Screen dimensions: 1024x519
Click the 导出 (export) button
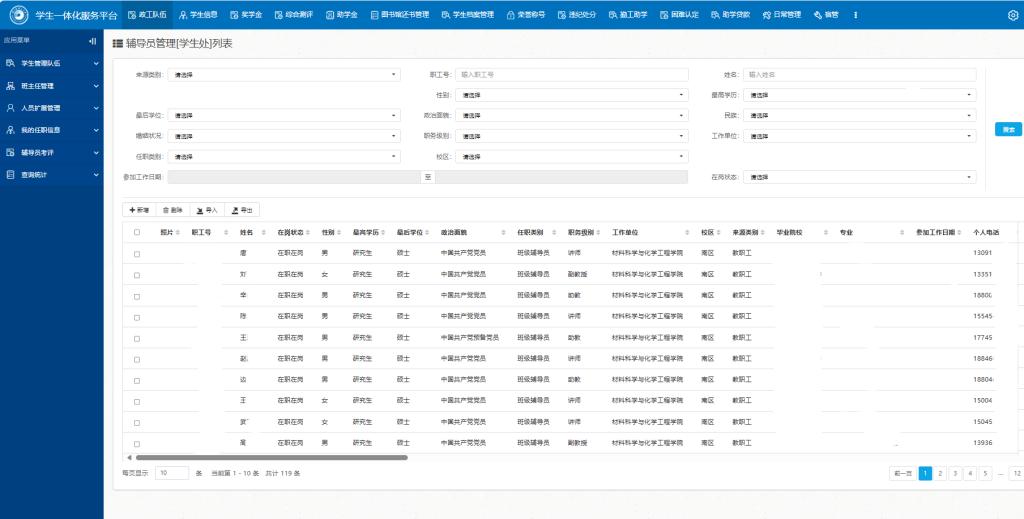pyautogui.click(x=241, y=210)
